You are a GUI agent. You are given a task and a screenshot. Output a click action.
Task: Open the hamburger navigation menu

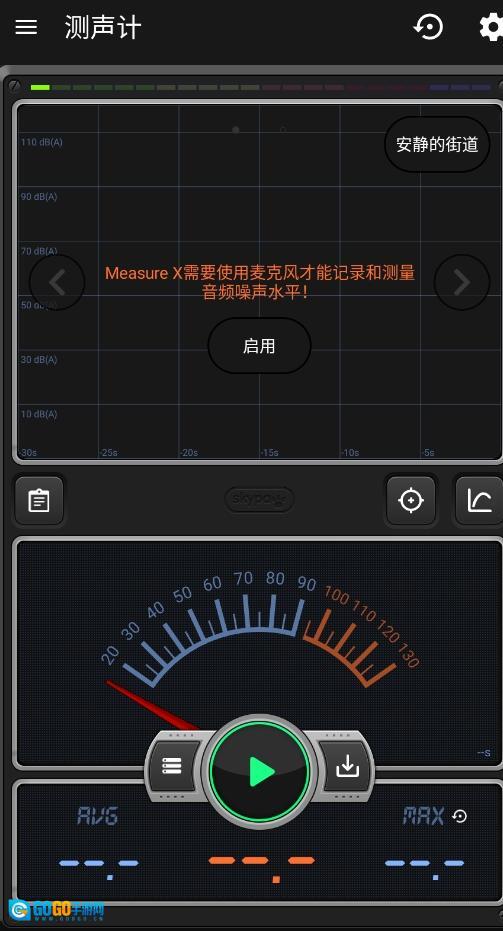26,27
